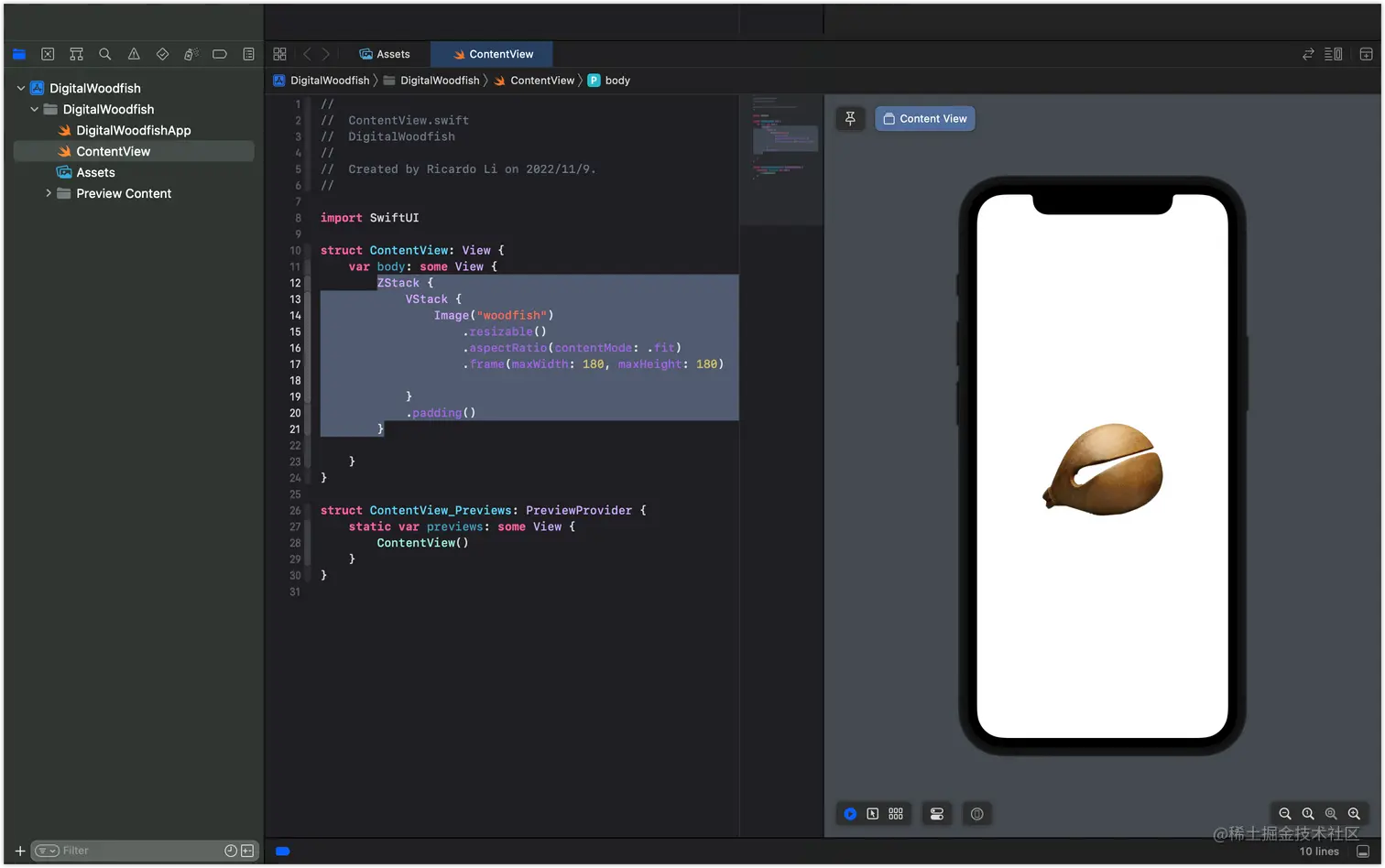Open the Source Control navigator icon
This screenshot has height=868, width=1385.
pos(48,54)
